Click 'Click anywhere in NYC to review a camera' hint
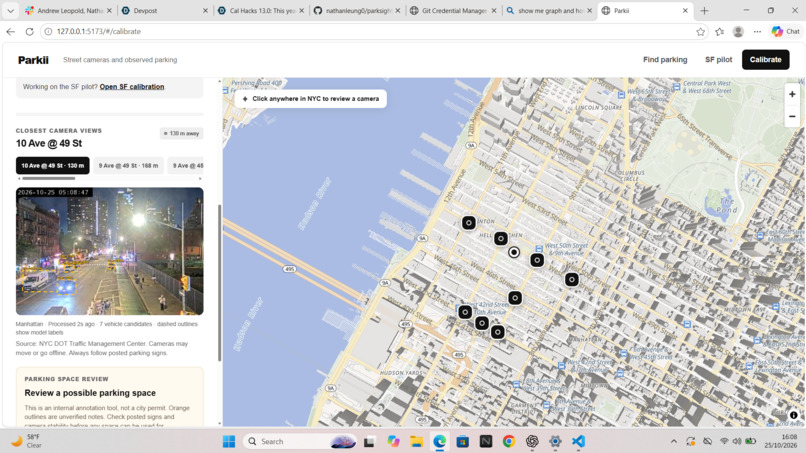This screenshot has width=806, height=453. click(x=311, y=99)
